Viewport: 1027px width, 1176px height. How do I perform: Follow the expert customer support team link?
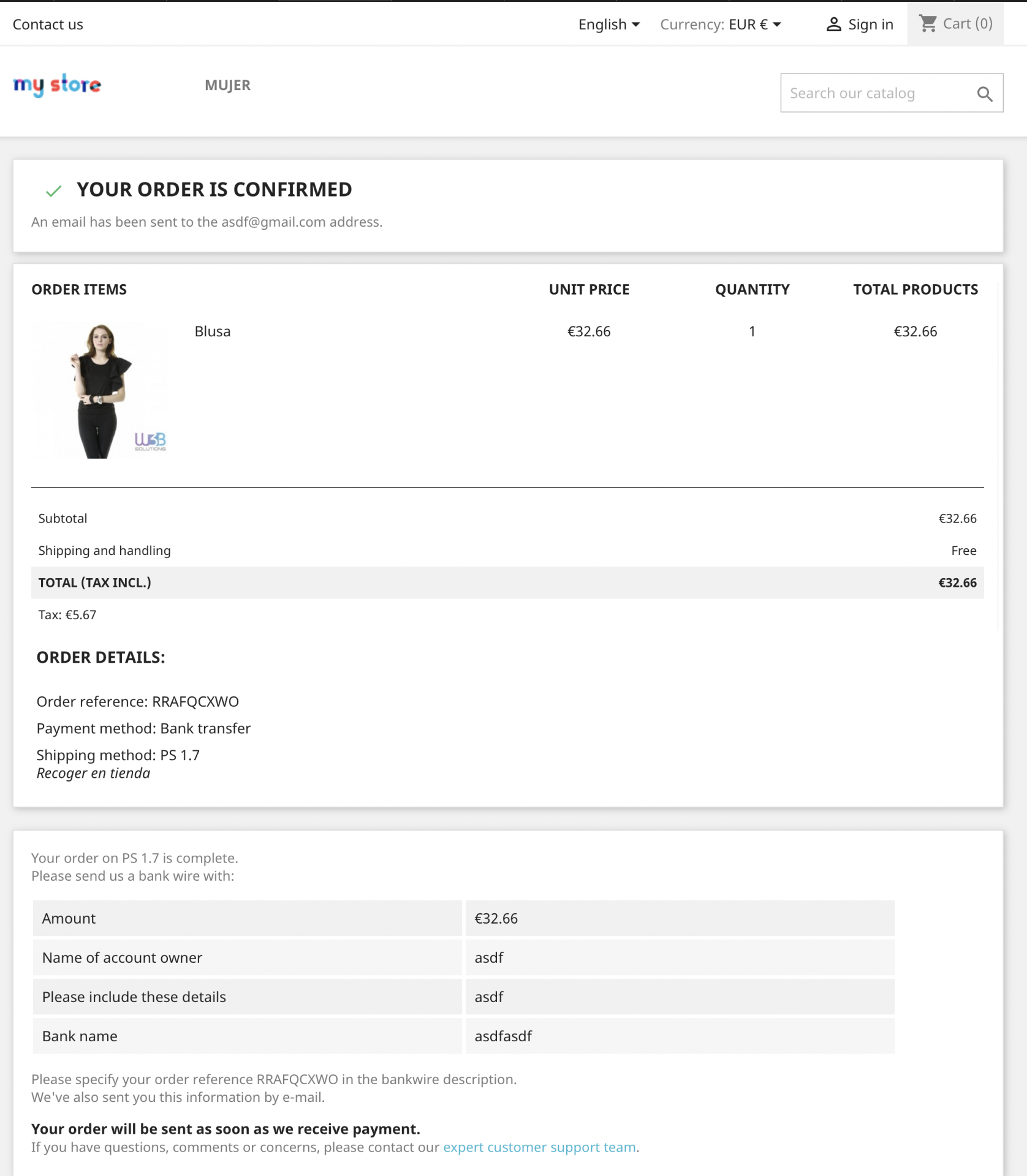coord(539,1147)
